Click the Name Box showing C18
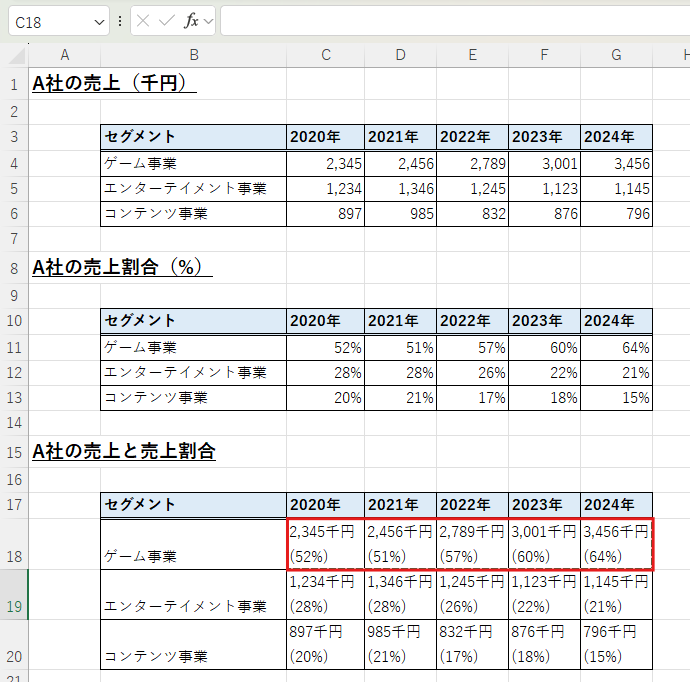The height and width of the screenshot is (682, 690). click(50, 22)
